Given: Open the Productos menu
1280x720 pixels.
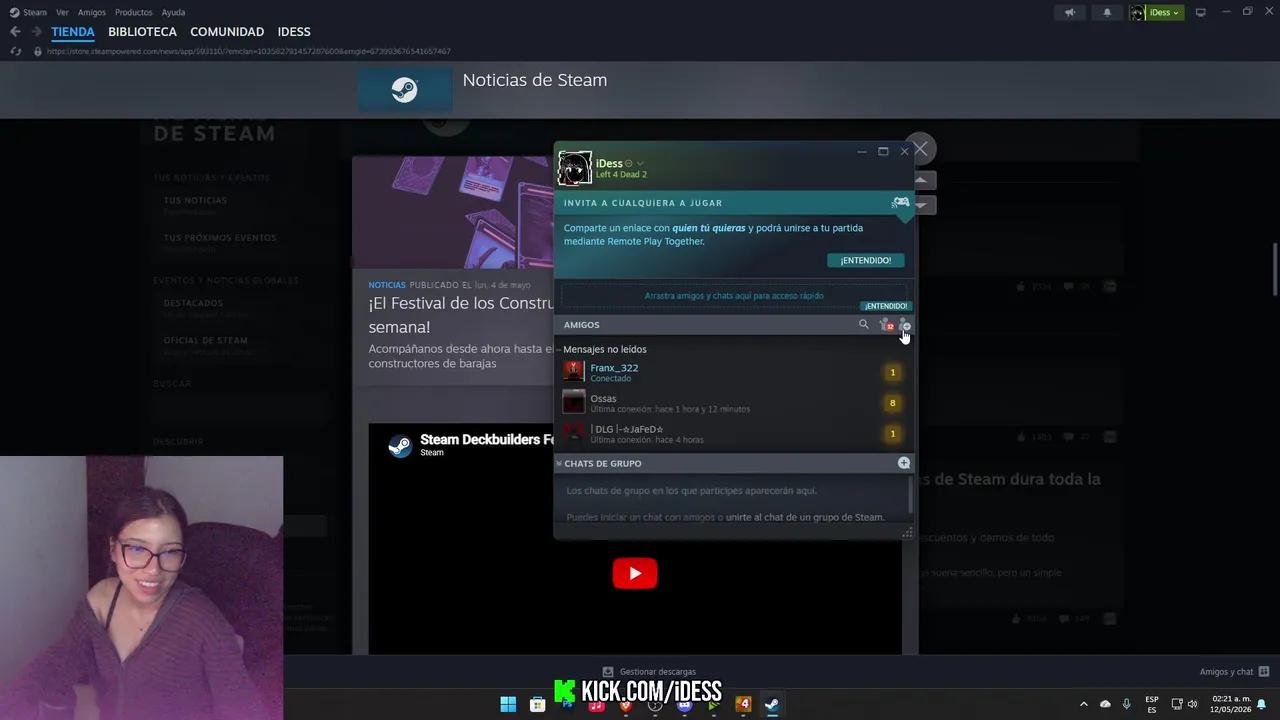Looking at the screenshot, I should 133,12.
